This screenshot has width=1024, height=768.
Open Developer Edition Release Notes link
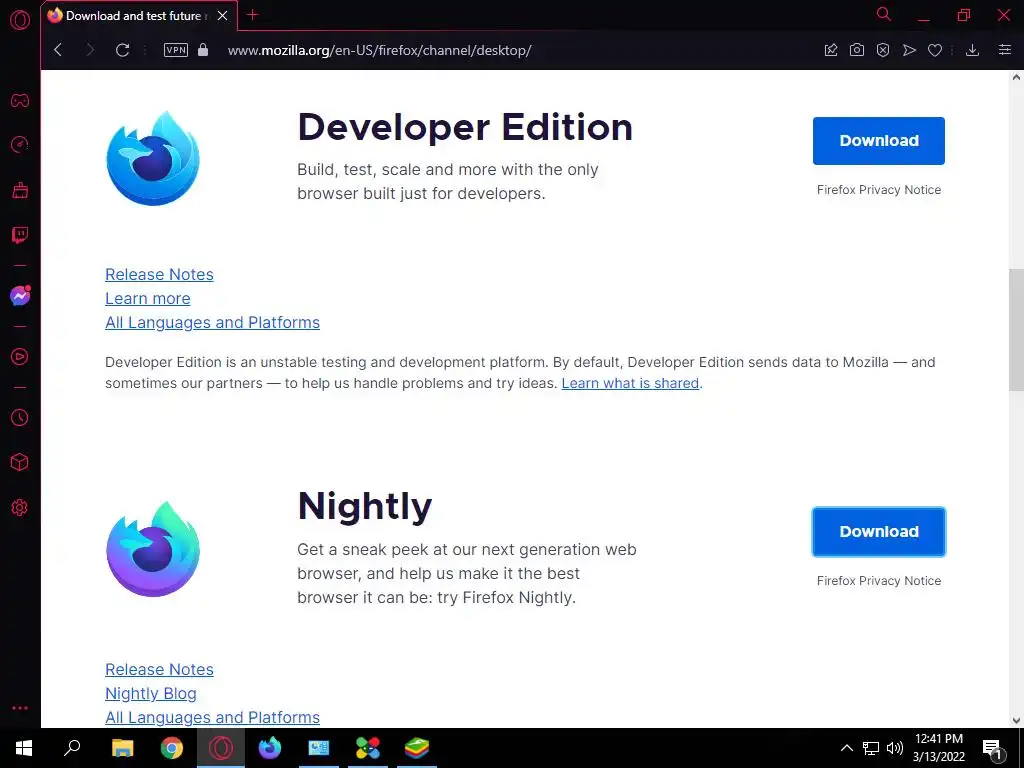(x=159, y=274)
